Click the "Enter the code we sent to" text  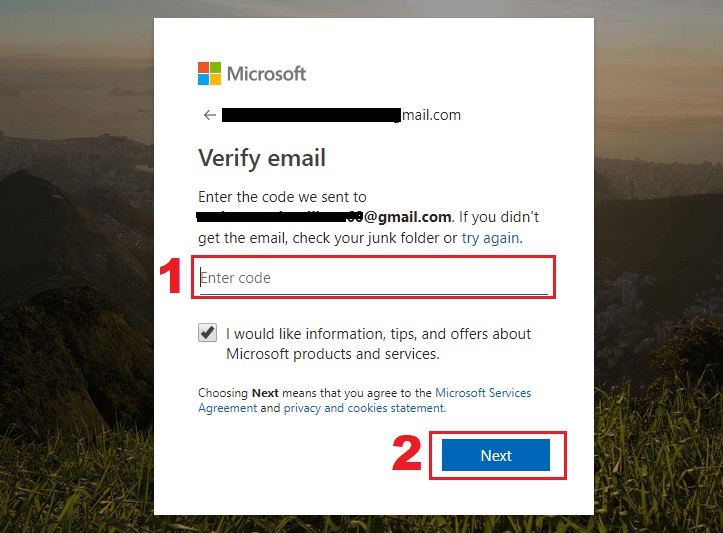[282, 197]
